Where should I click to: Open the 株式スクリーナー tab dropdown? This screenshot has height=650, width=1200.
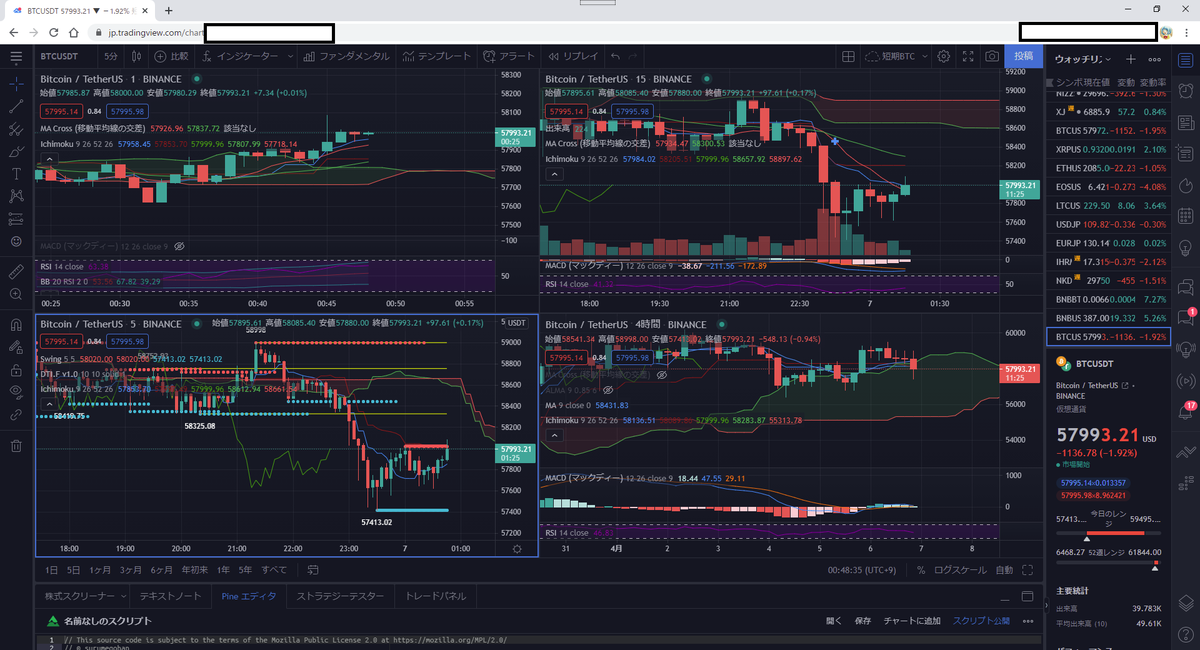coord(85,596)
